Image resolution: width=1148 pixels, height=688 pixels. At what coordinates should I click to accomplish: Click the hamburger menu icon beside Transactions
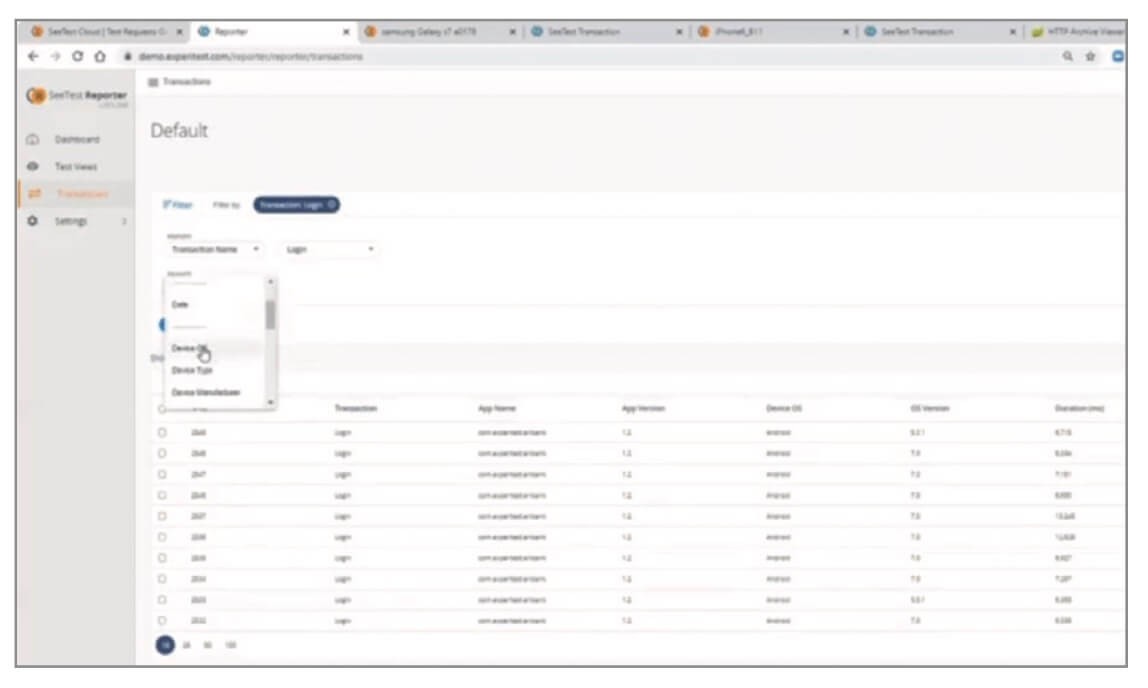[x=153, y=82]
